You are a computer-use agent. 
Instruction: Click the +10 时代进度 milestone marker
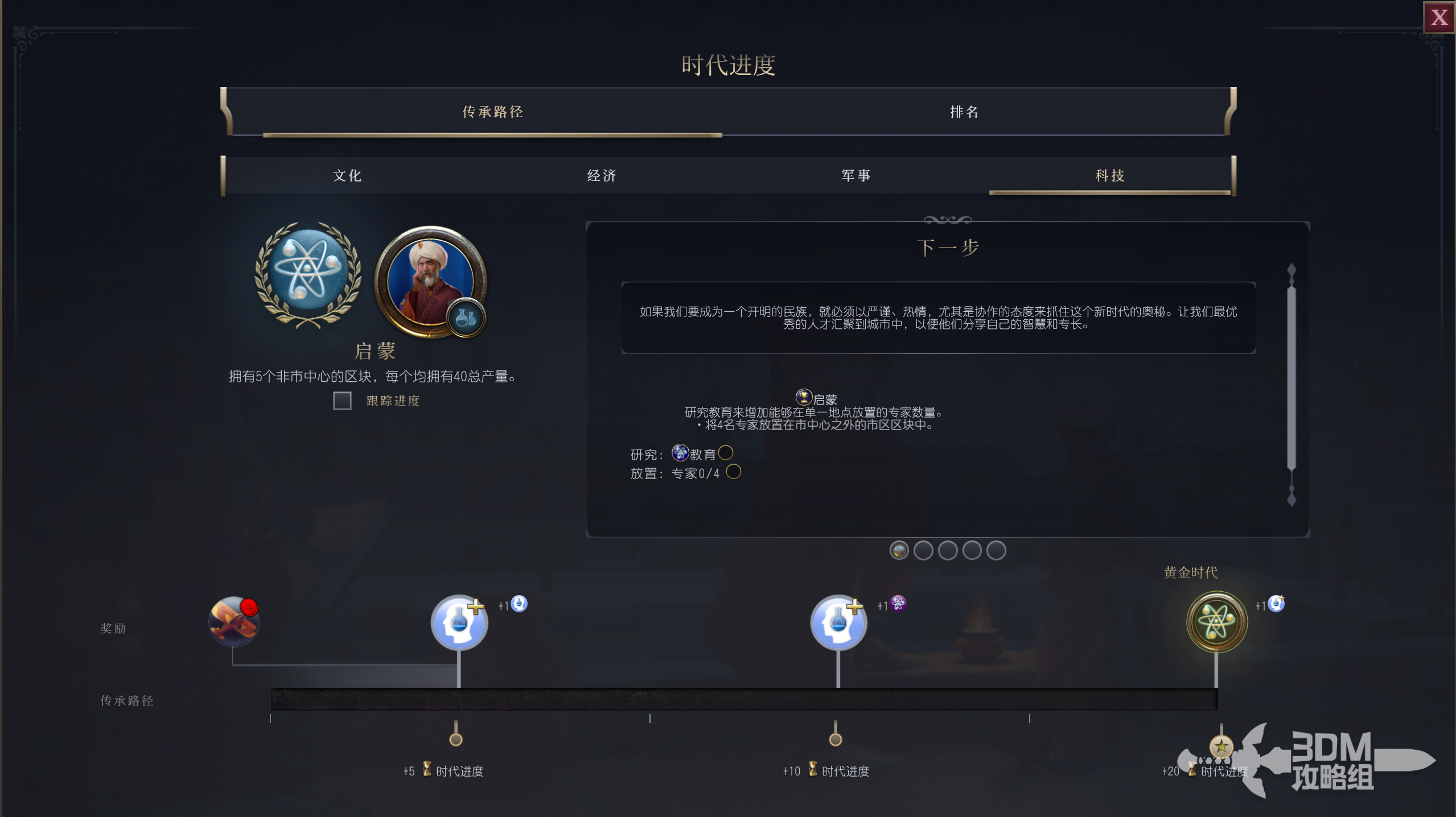(x=835, y=739)
